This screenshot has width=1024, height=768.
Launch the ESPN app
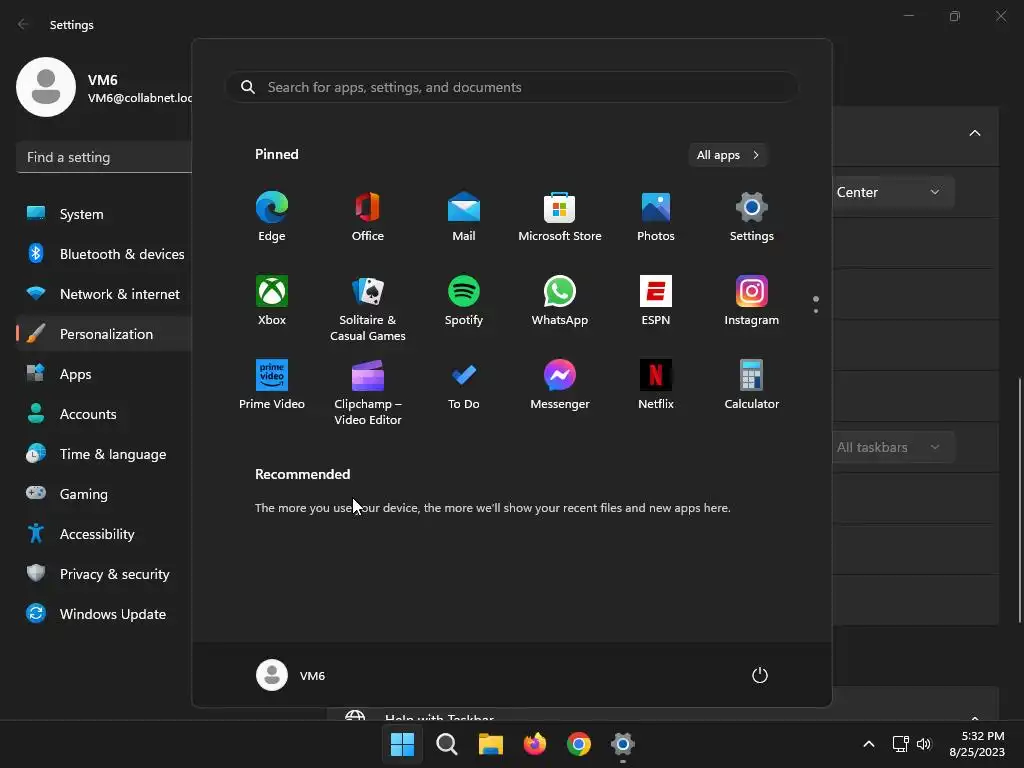656,301
